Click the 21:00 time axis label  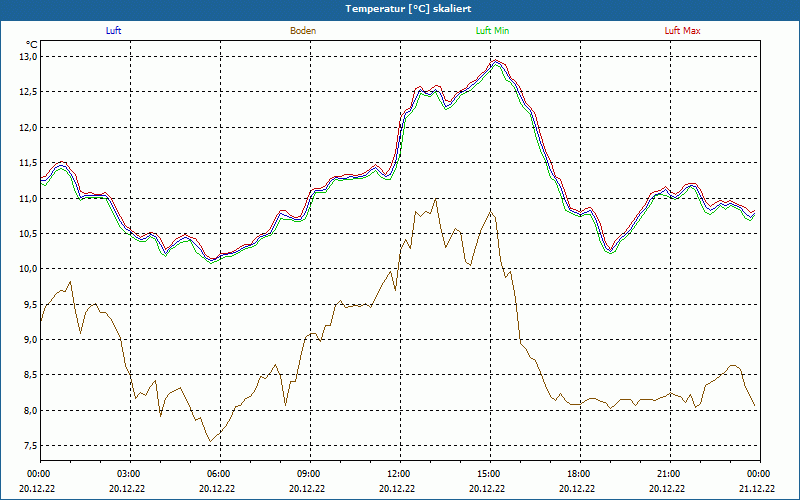point(667,474)
